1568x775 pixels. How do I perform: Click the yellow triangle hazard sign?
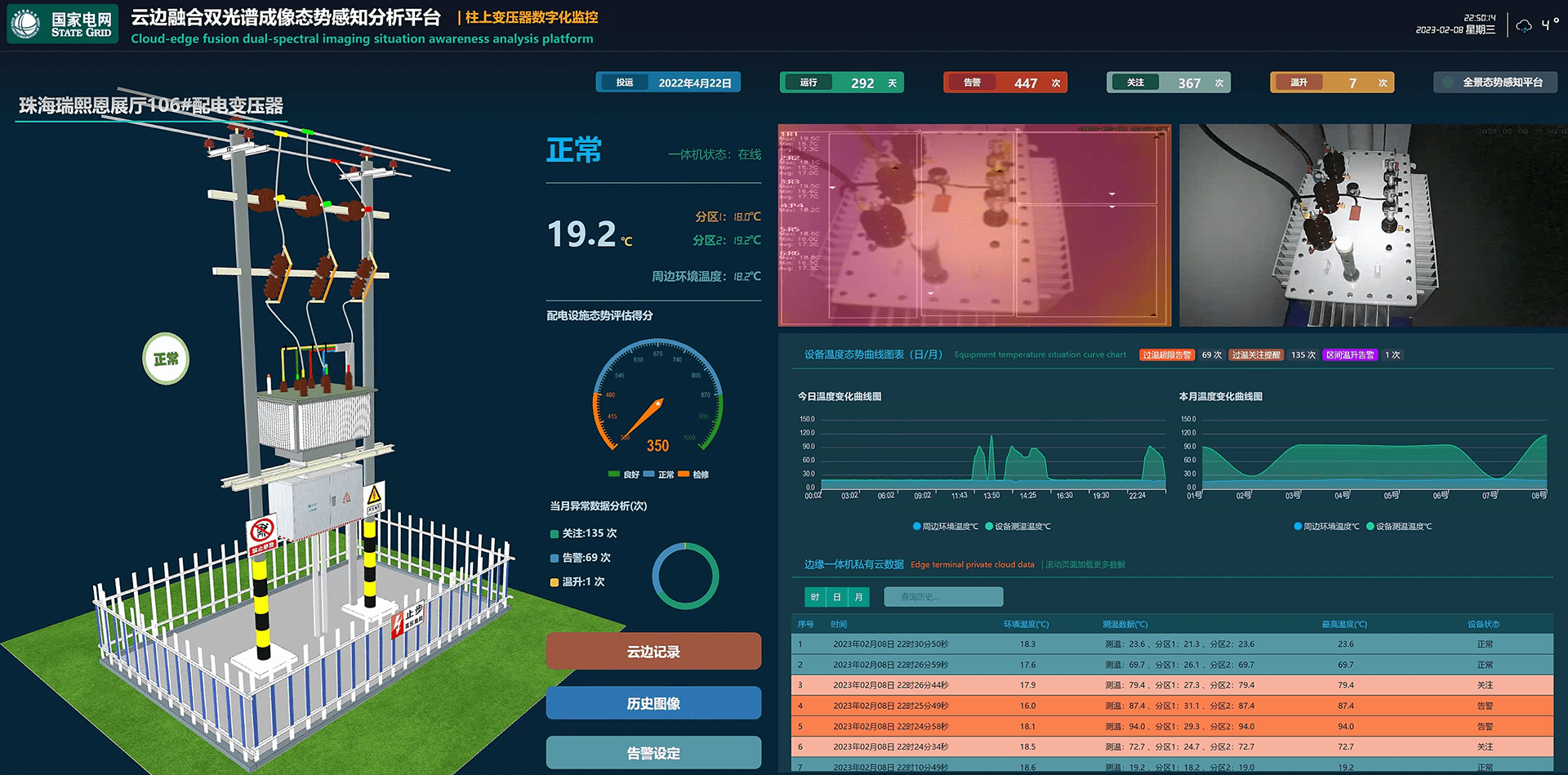(x=374, y=494)
